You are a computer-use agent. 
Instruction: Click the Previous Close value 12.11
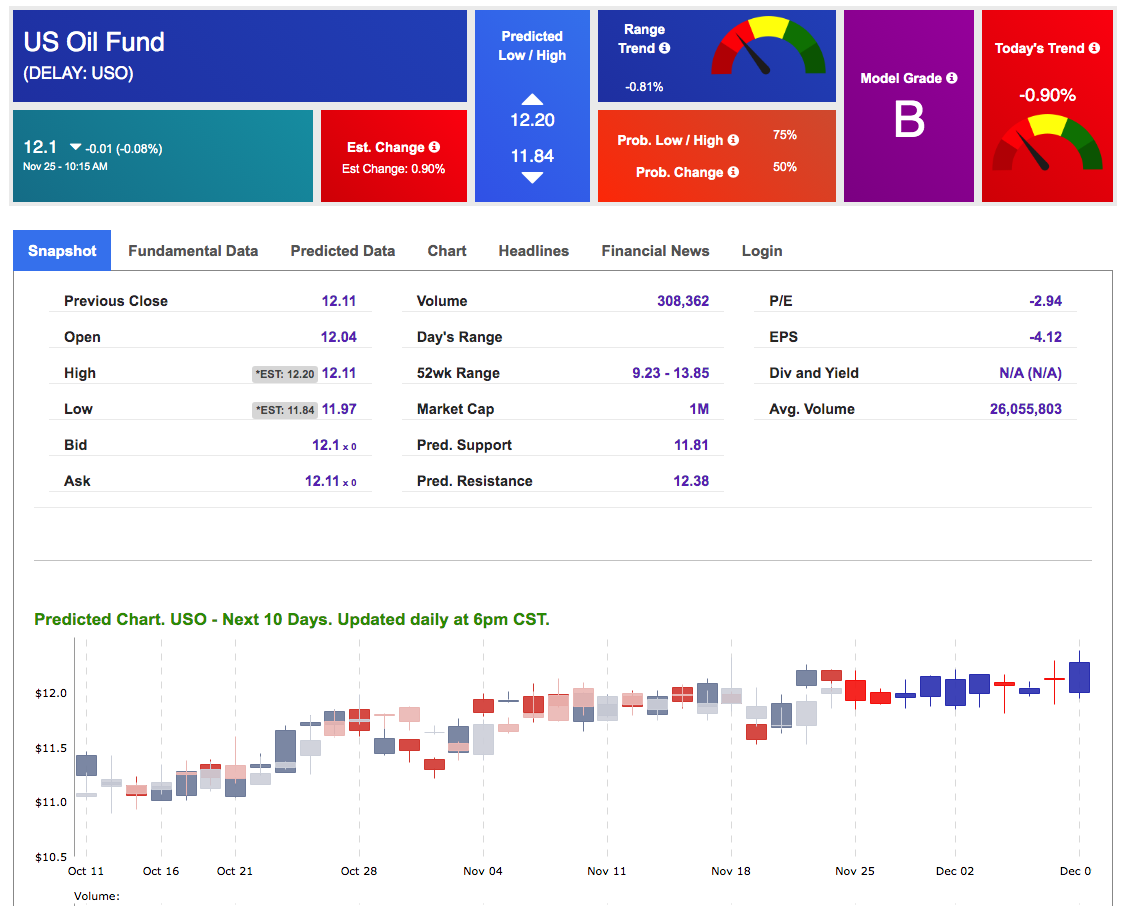tap(339, 301)
